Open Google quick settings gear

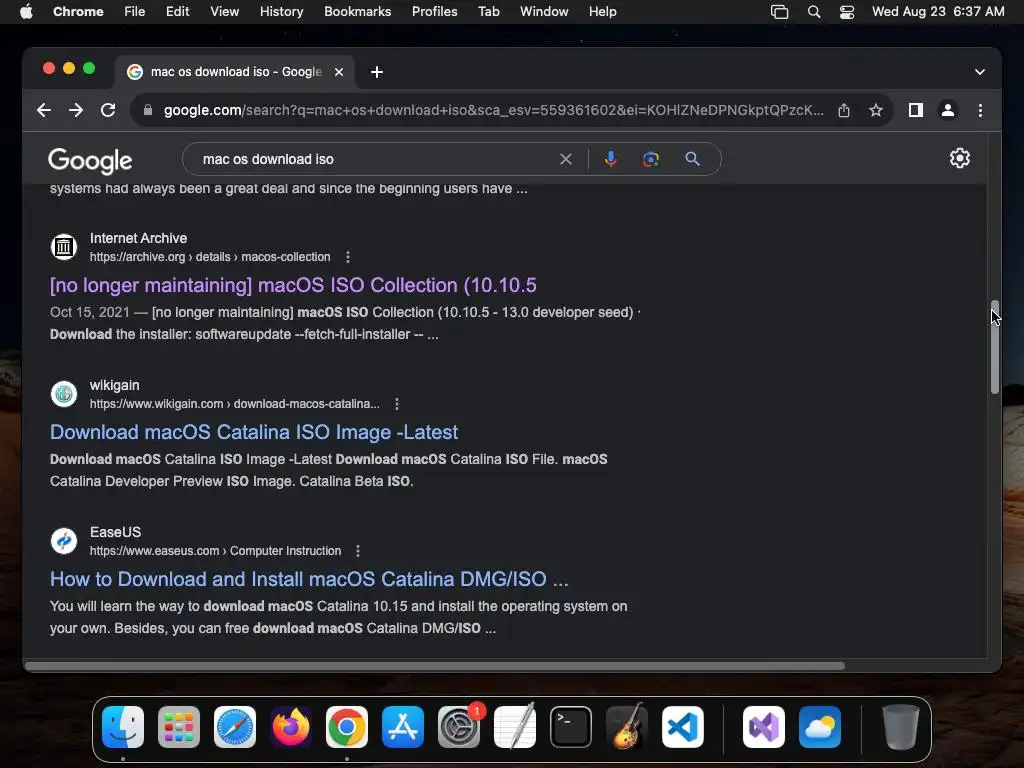pyautogui.click(x=959, y=158)
